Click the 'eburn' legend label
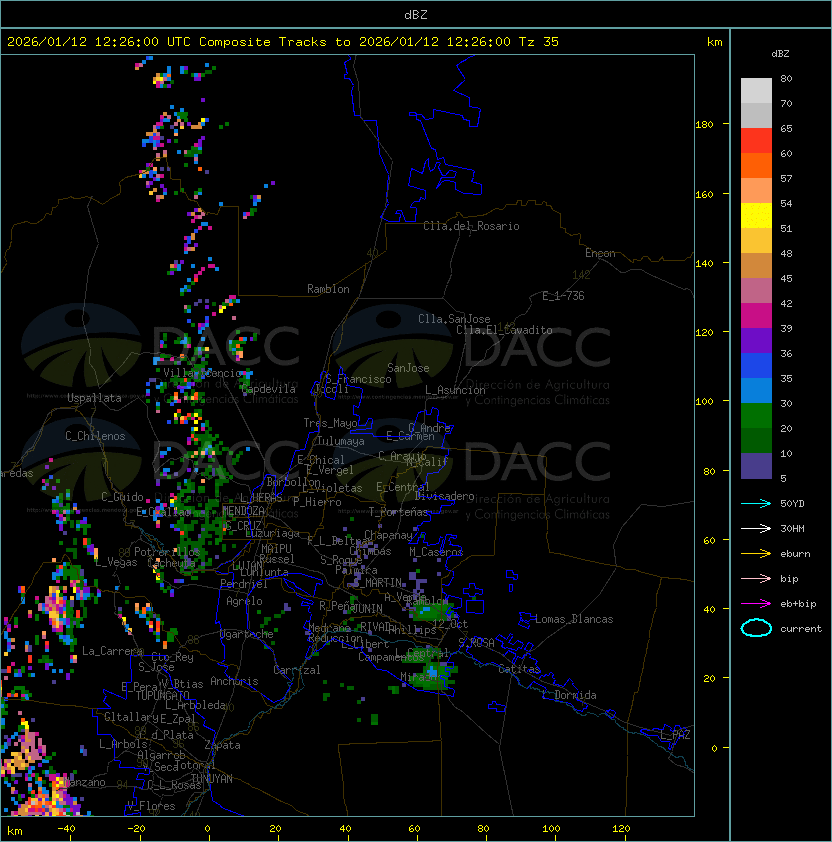 (795, 554)
